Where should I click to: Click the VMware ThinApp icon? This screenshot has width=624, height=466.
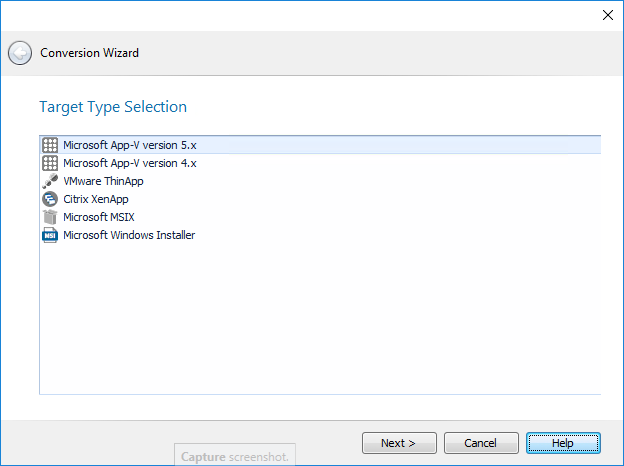point(50,181)
